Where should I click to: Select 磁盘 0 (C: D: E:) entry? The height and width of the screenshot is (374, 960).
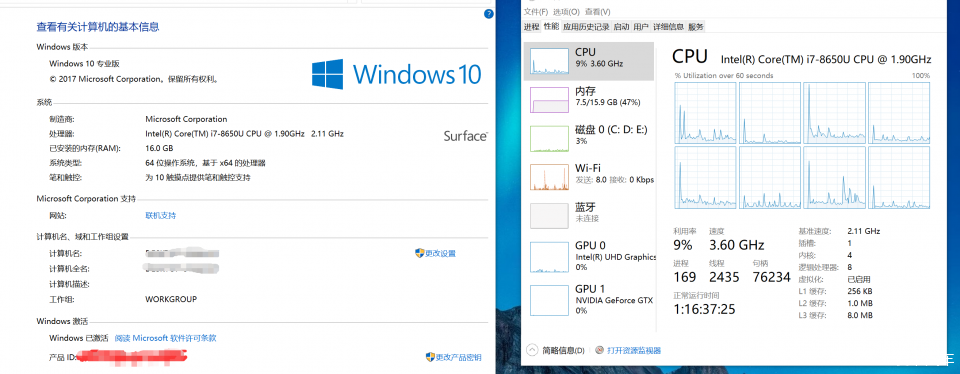point(589,139)
